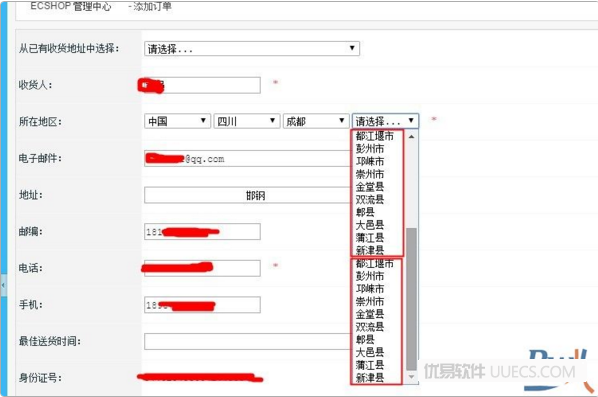The width and height of the screenshot is (598, 397).
Task: Click the 手机 input field
Action: 202,305
